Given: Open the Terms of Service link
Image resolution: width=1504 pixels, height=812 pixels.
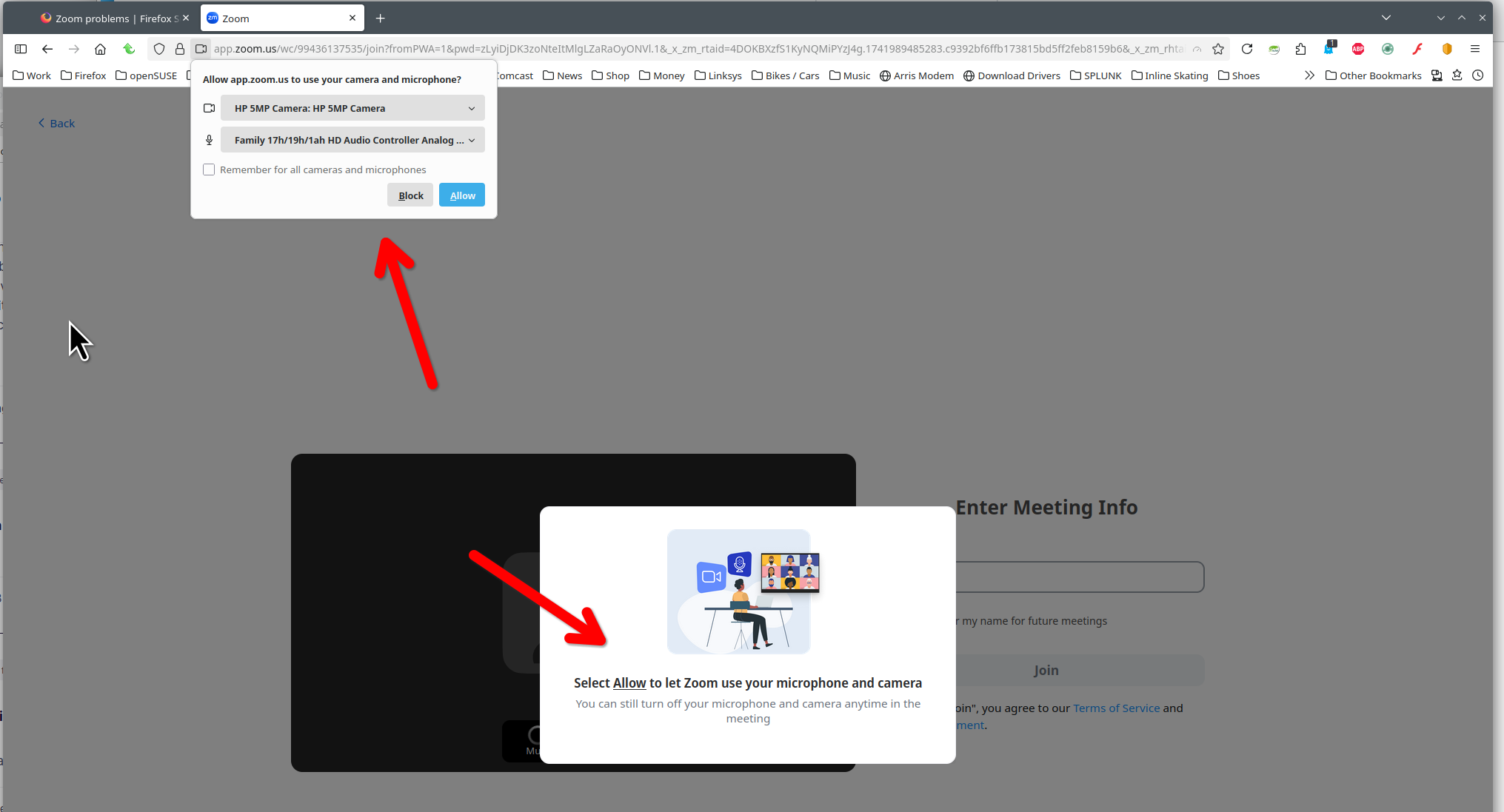Looking at the screenshot, I should tap(1116, 708).
